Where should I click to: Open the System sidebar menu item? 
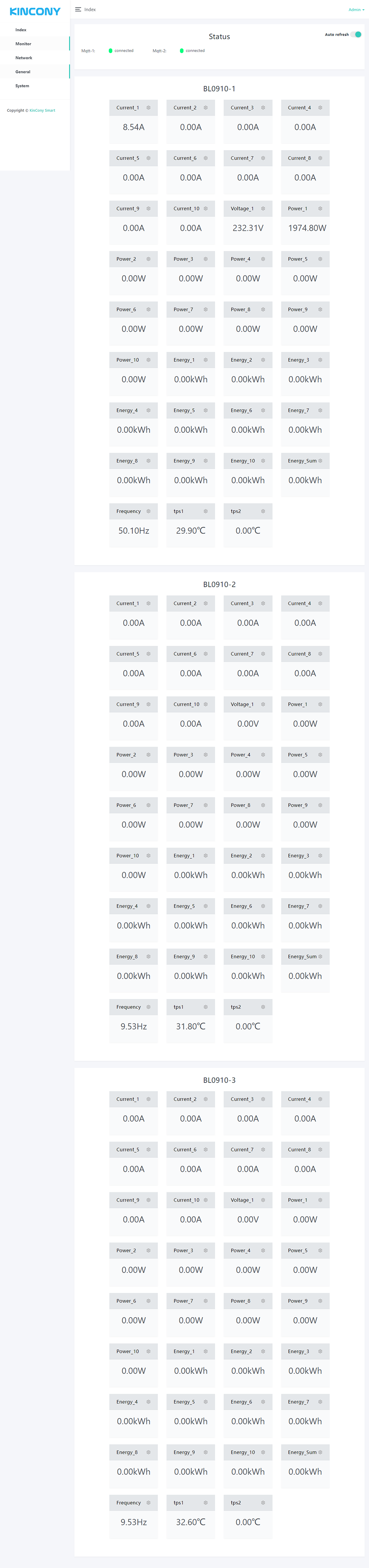pos(23,86)
